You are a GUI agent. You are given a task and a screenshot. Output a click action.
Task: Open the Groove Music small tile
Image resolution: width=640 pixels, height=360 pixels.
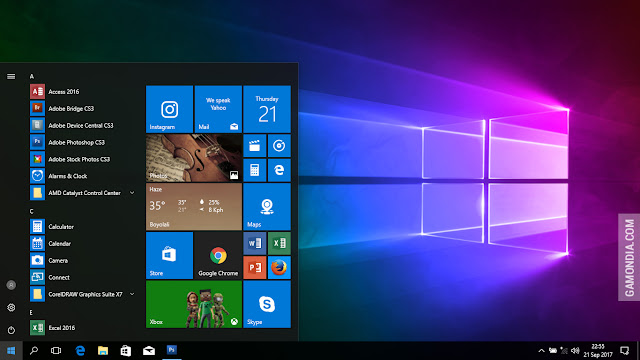(x=279, y=146)
